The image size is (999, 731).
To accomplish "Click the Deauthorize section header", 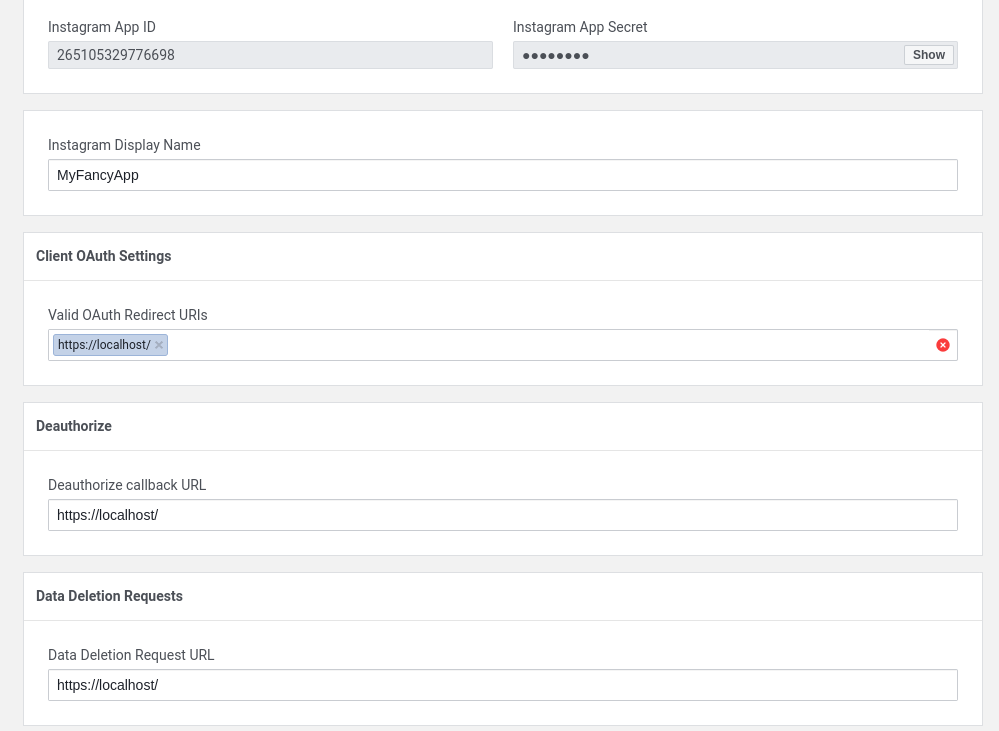I will [x=74, y=426].
